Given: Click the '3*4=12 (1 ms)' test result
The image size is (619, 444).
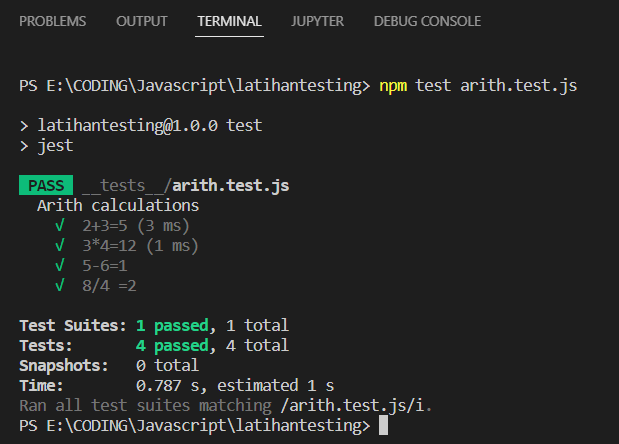Looking at the screenshot, I should pyautogui.click(x=140, y=246).
